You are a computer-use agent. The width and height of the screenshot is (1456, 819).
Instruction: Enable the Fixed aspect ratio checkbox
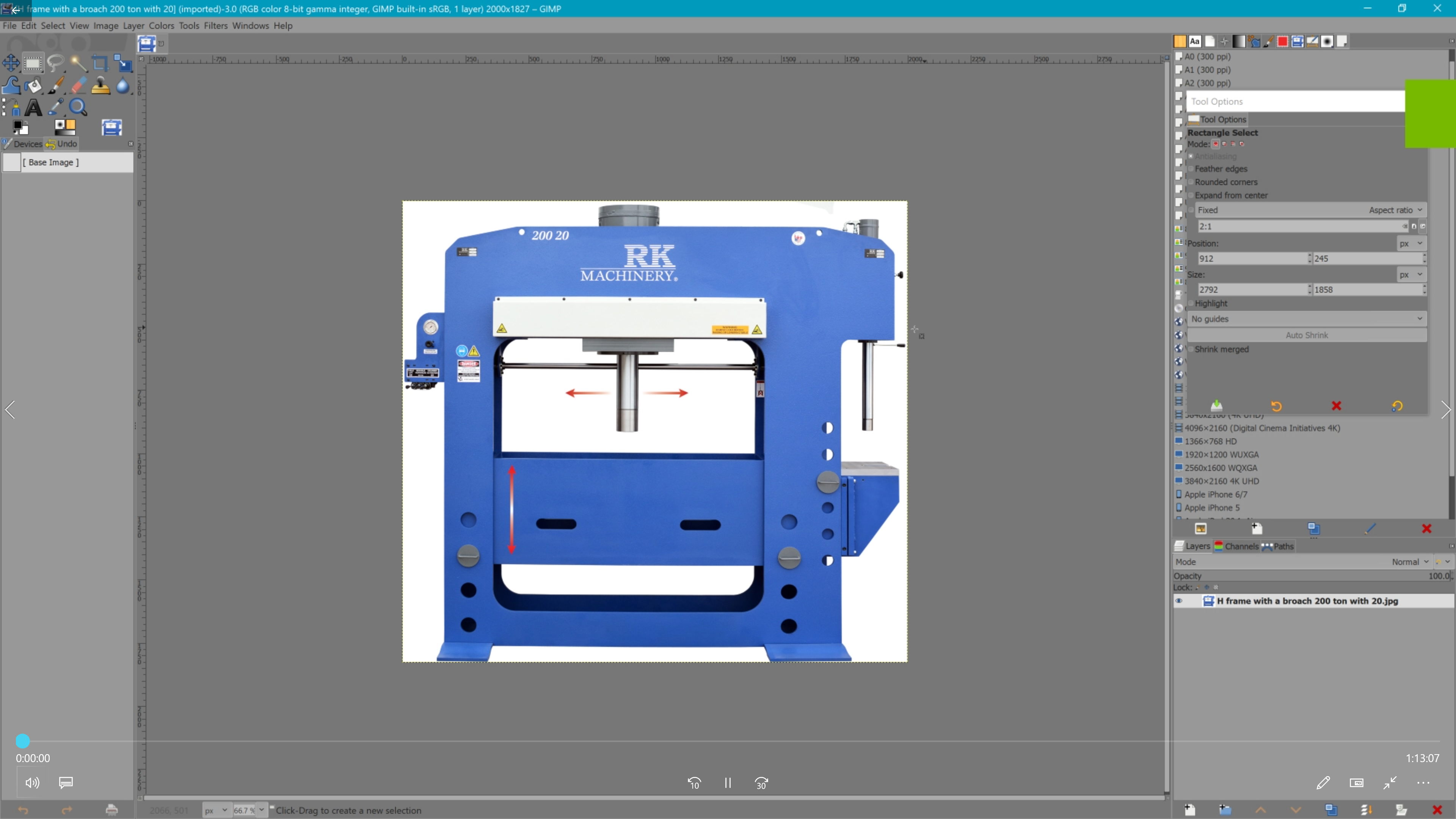(x=1191, y=210)
